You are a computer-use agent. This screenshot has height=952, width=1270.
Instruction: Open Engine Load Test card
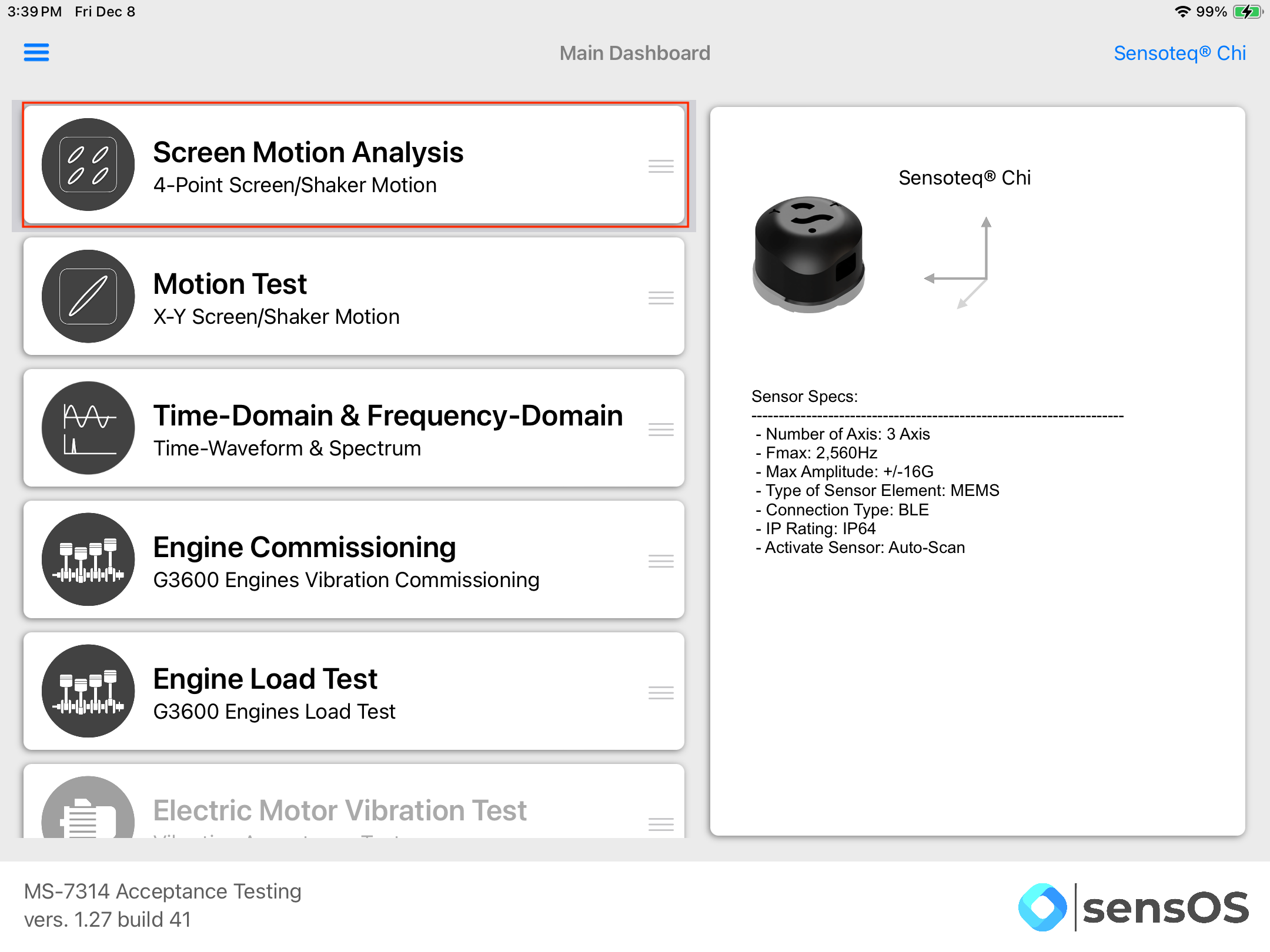(x=354, y=691)
